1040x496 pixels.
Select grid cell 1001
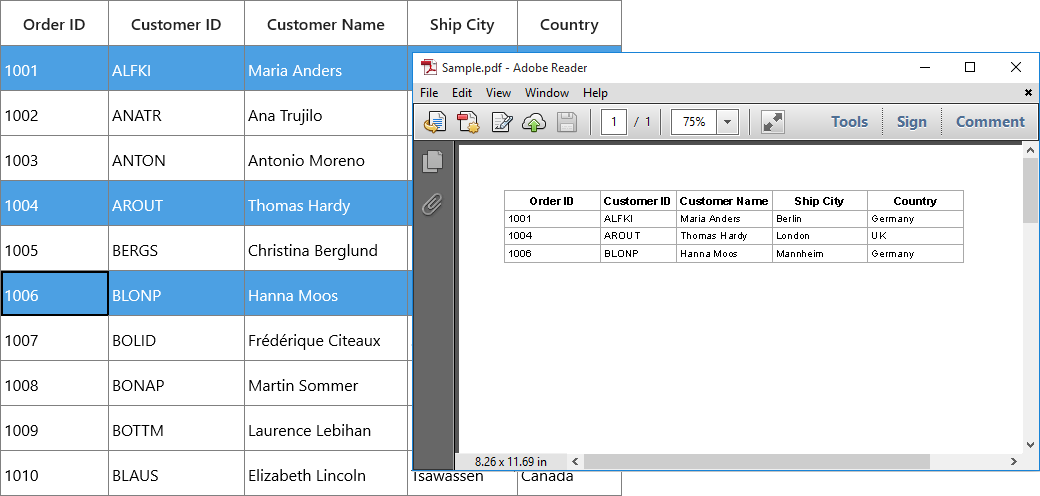point(54,69)
